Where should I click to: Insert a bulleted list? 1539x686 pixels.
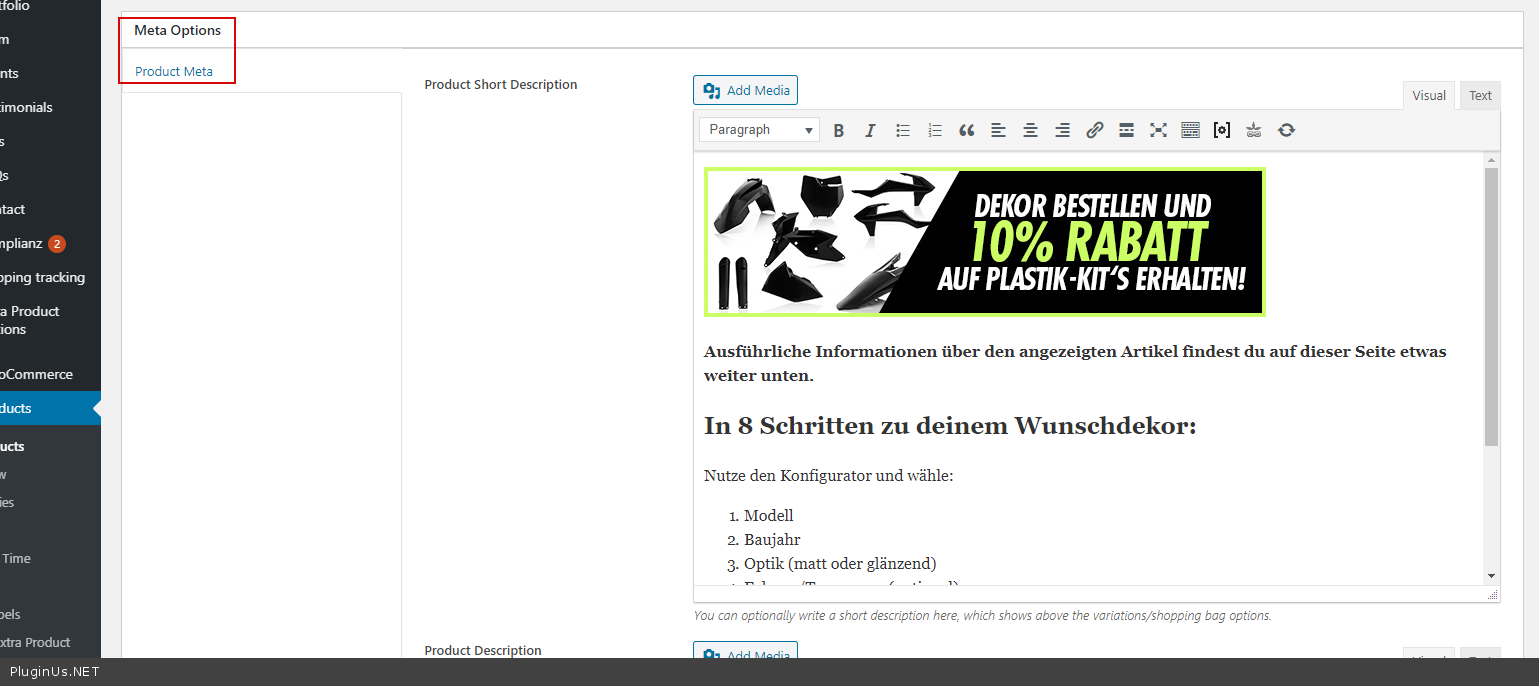coord(903,130)
